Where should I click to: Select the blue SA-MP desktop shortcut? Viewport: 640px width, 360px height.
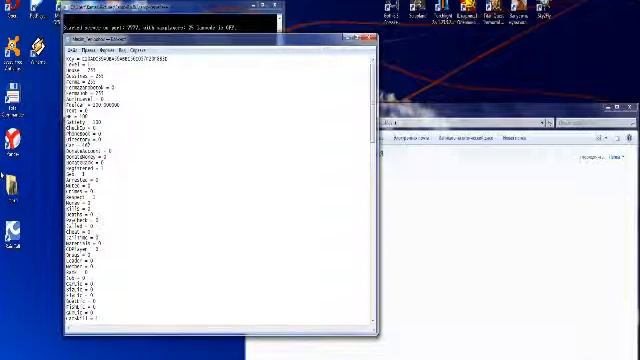pos(13,234)
